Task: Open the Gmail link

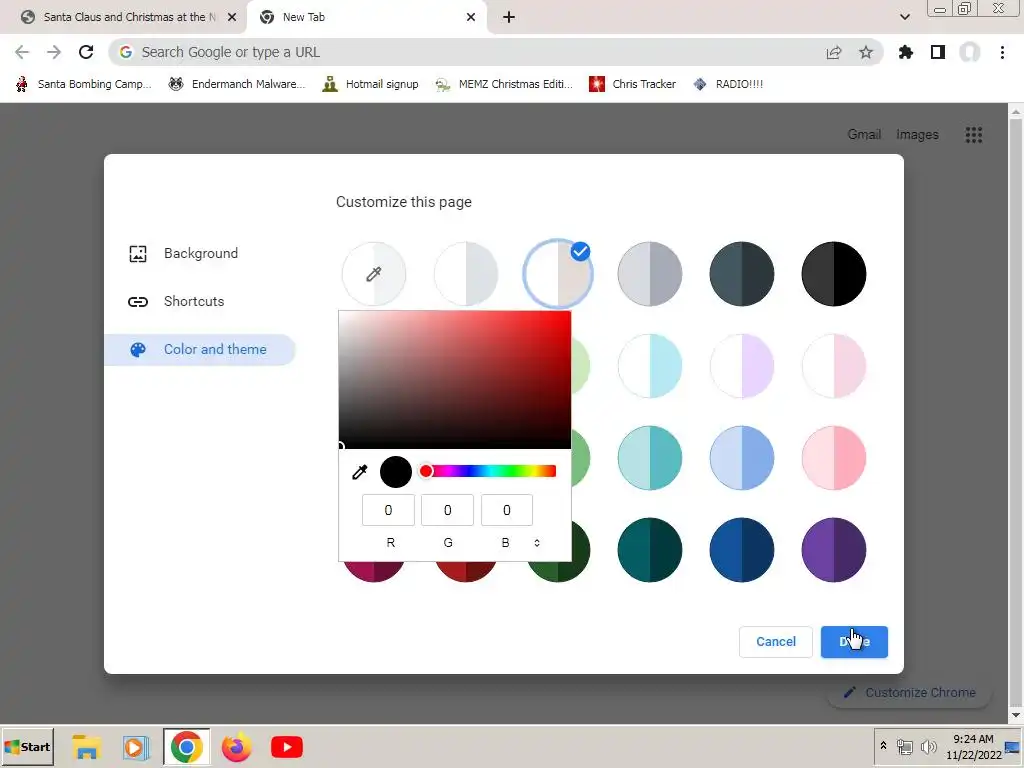Action: click(864, 135)
